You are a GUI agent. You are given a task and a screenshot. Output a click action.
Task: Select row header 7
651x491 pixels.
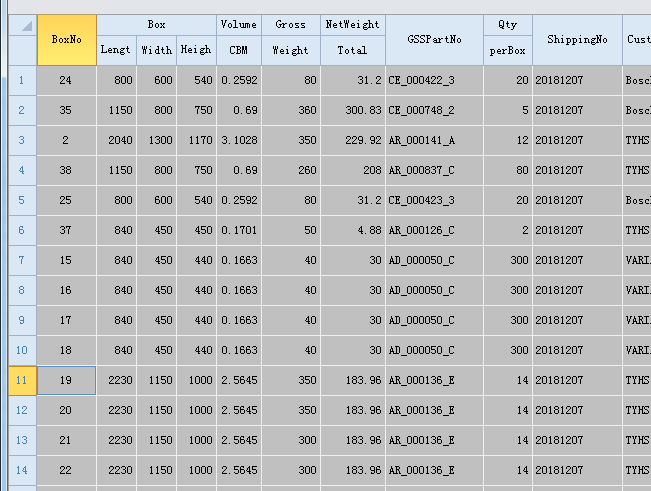[x=22, y=260]
